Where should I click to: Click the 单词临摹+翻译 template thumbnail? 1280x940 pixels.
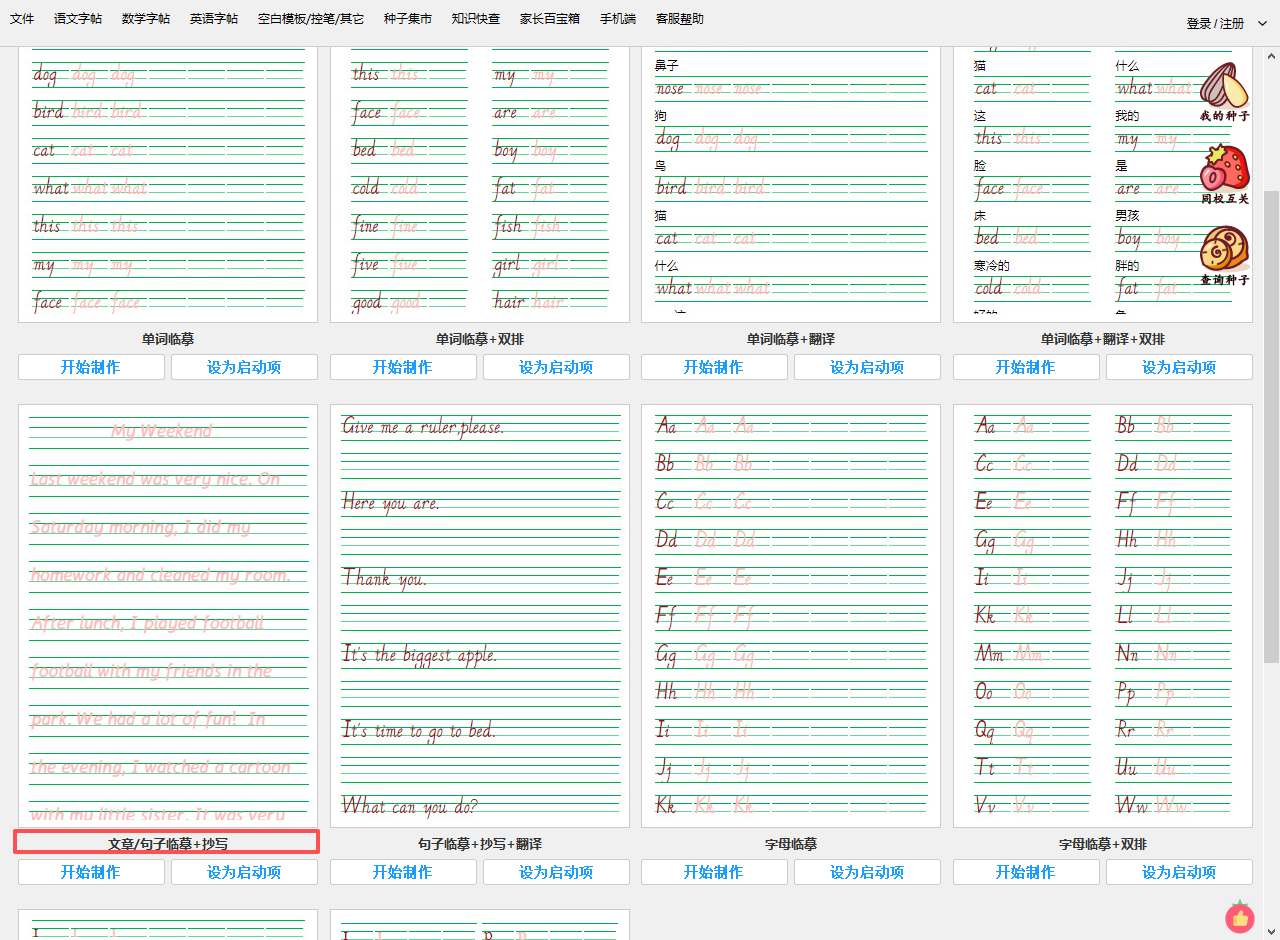tap(791, 185)
